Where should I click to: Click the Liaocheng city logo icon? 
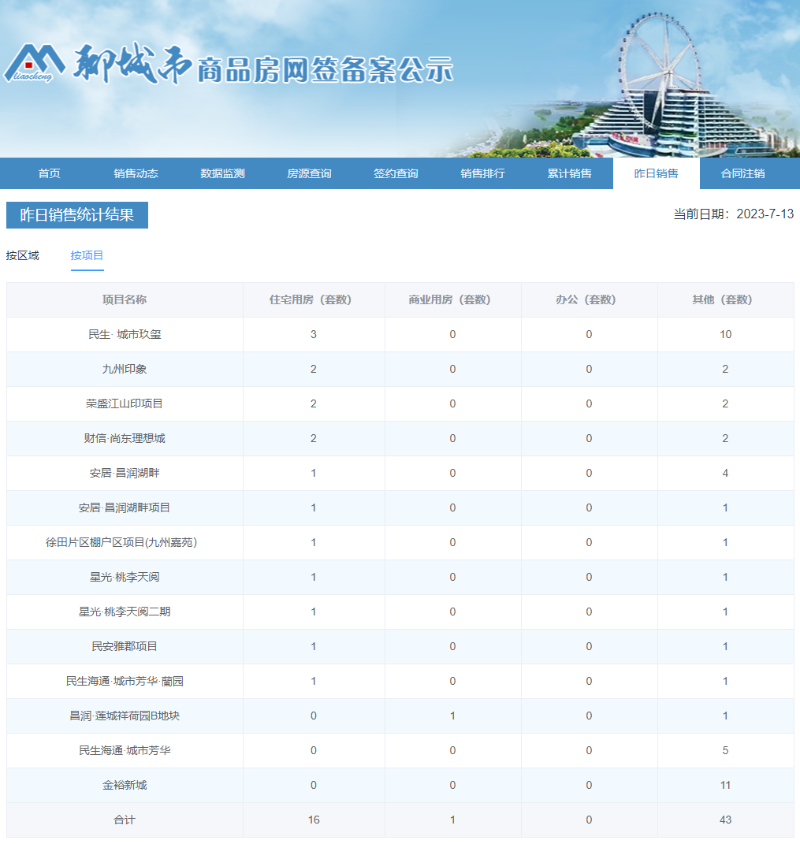pos(38,60)
